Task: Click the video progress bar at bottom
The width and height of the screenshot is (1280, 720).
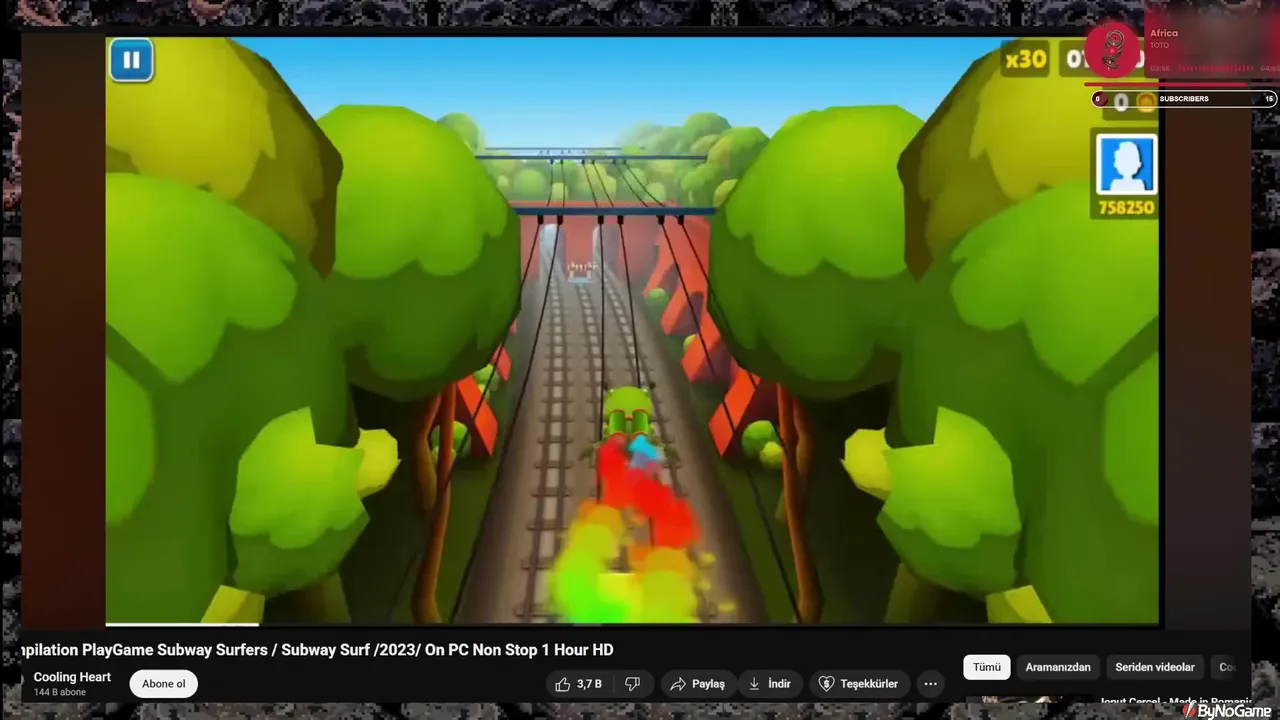Action: (x=632, y=625)
